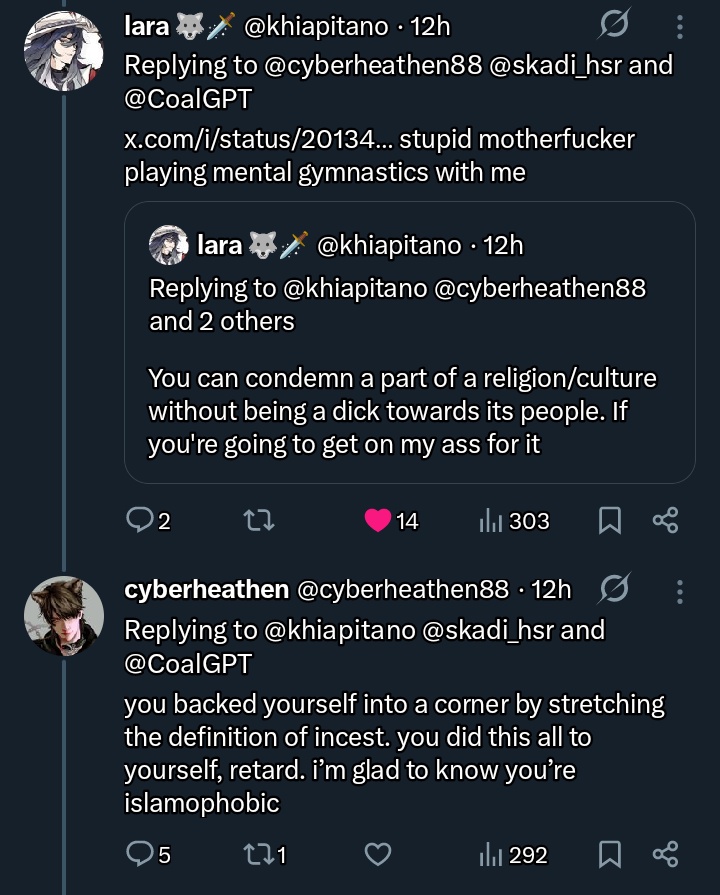Image resolution: width=720 pixels, height=895 pixels.
Task: Open the x.com/i/status link
Action: 255,139
